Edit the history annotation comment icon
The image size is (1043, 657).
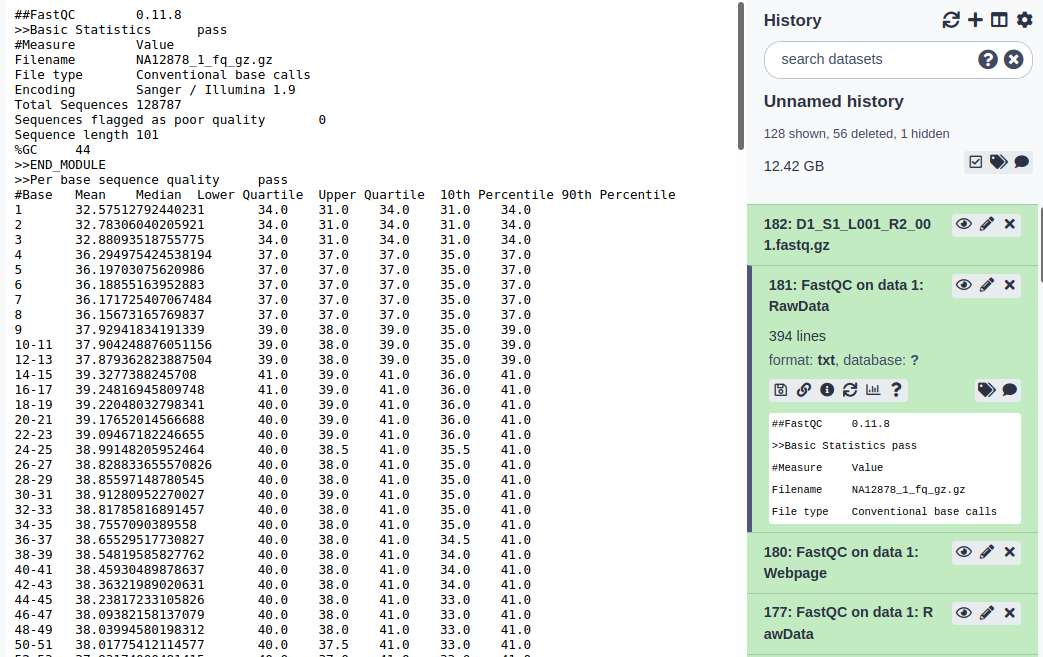pos(1022,162)
